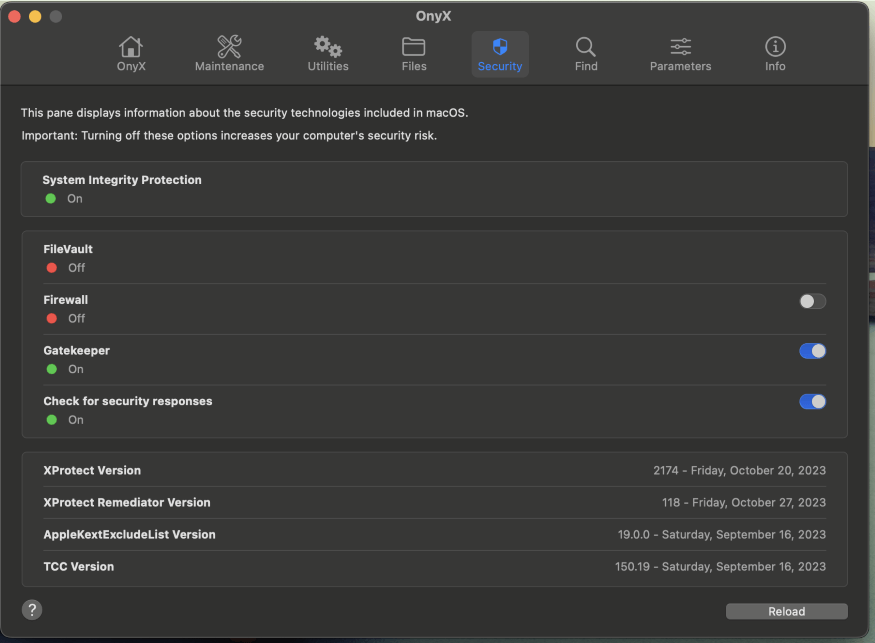Image resolution: width=875 pixels, height=643 pixels.
Task: Click the Gatekeeper label
Action: click(76, 351)
